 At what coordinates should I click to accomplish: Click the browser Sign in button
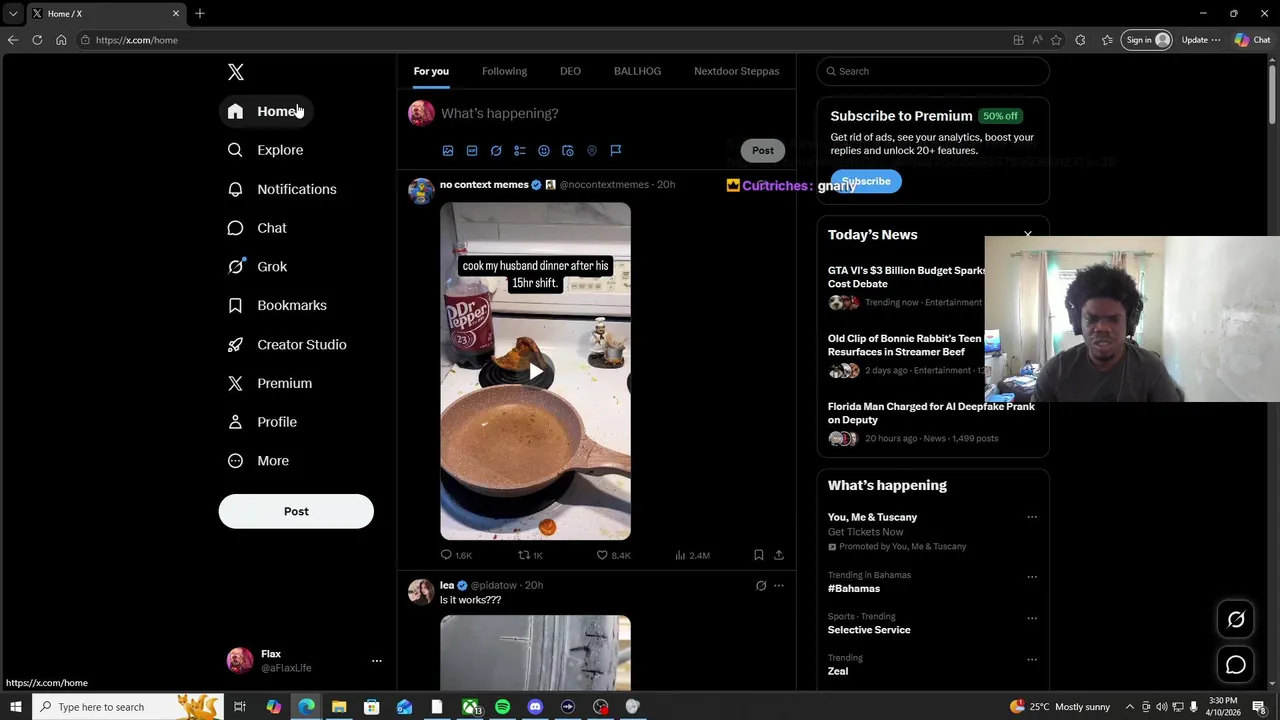(x=1147, y=40)
